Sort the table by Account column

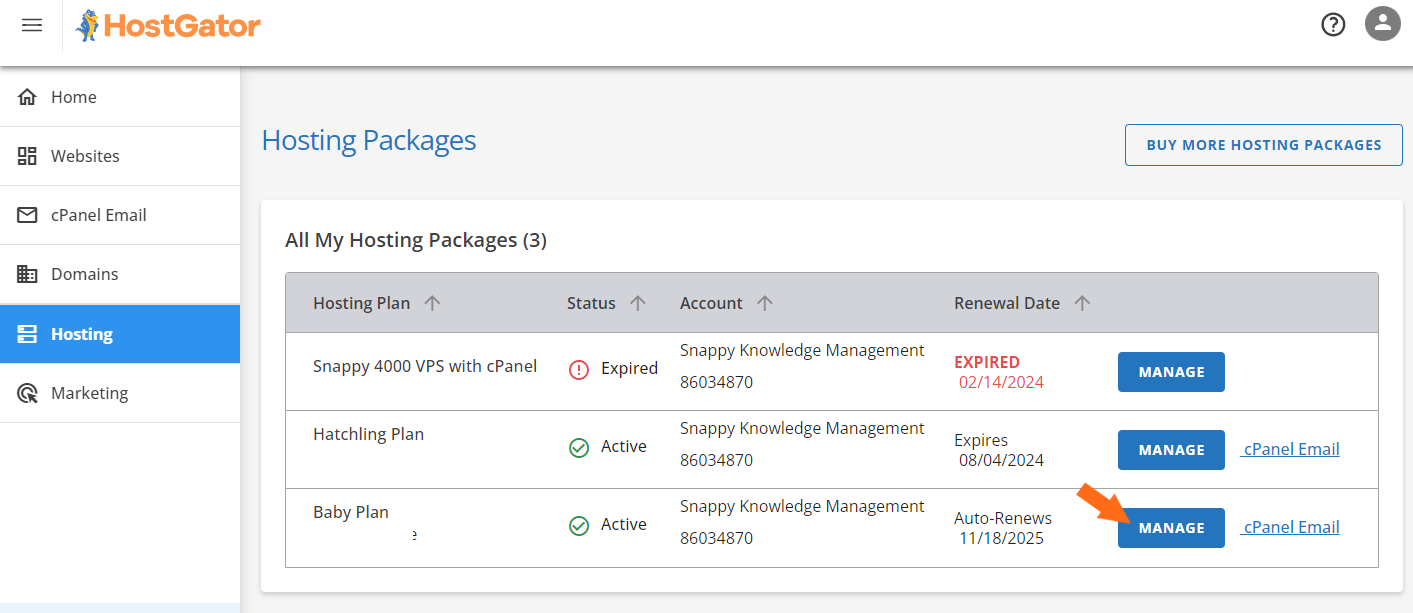click(766, 303)
